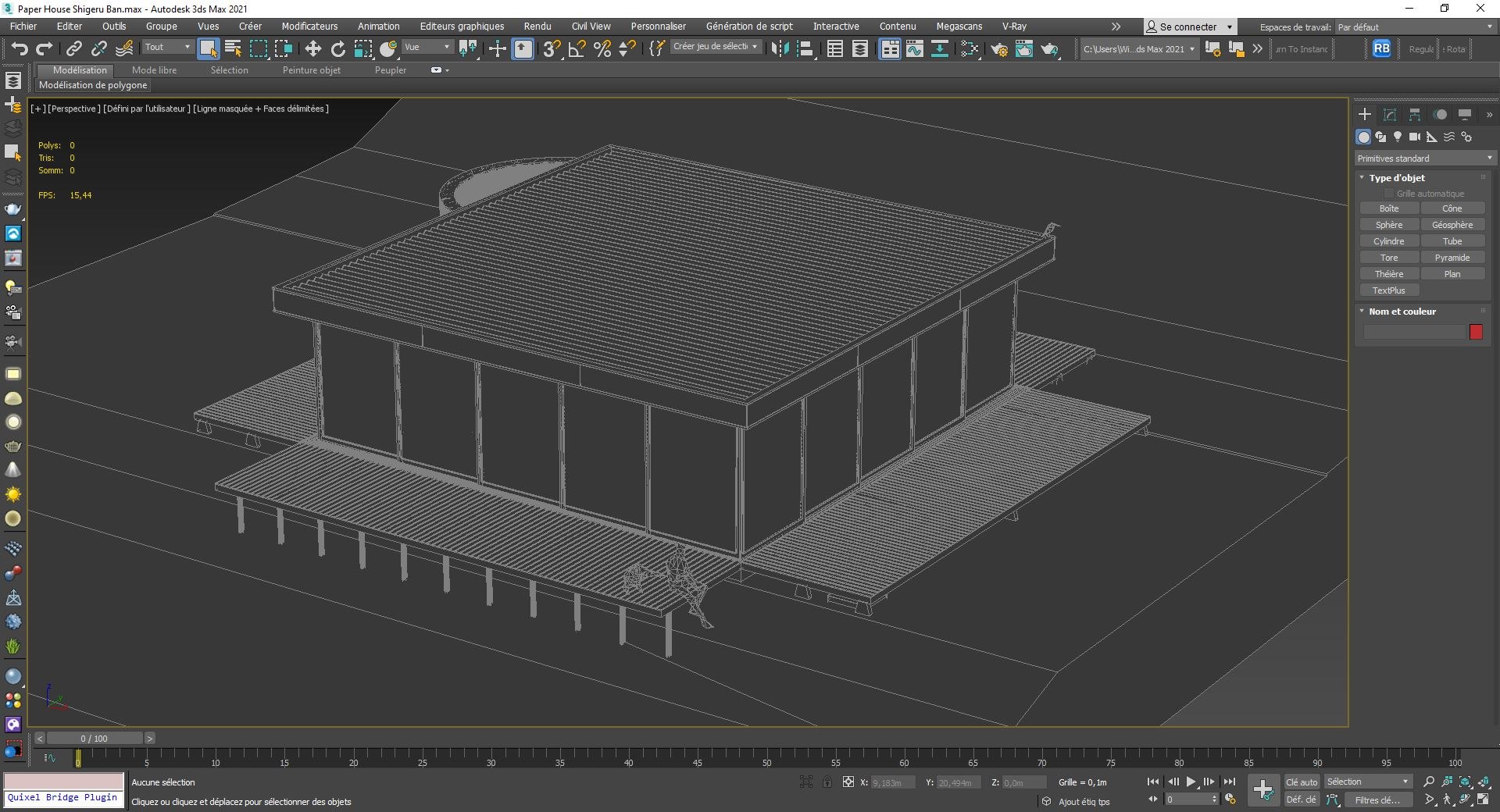Viewport: 1500px width, 812px height.
Task: Toggle the 3D Snaps icon
Action: pyautogui.click(x=552, y=49)
